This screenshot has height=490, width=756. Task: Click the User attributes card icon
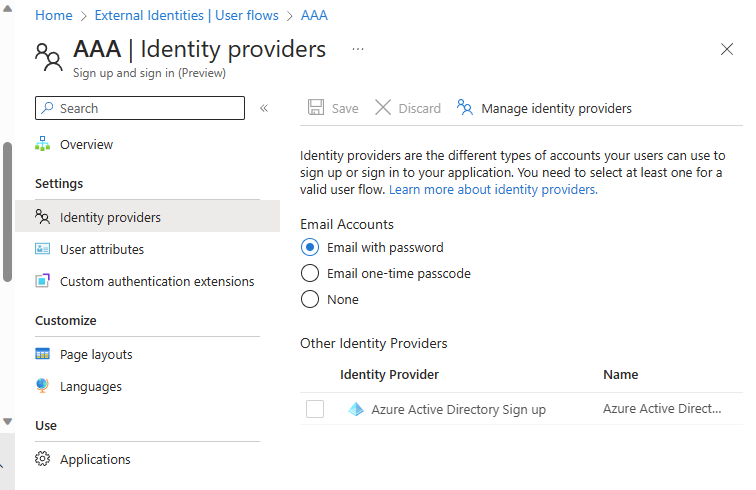pos(42,249)
